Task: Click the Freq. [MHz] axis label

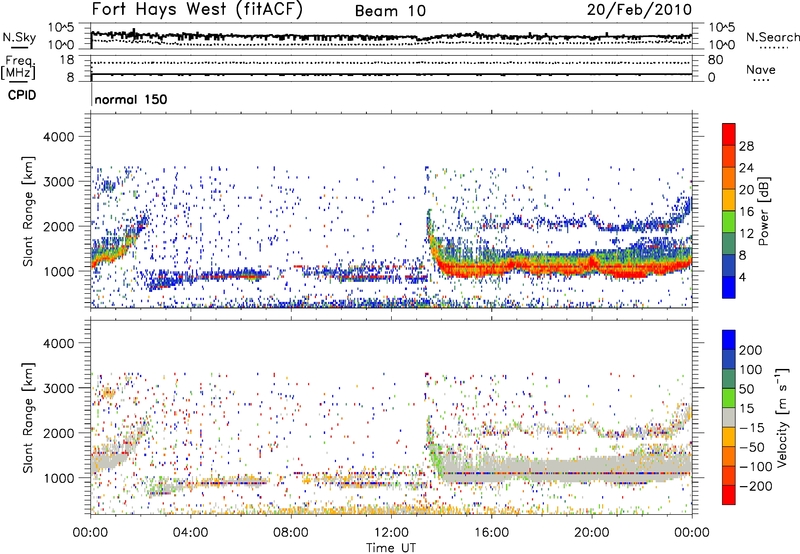Action: pos(18,68)
